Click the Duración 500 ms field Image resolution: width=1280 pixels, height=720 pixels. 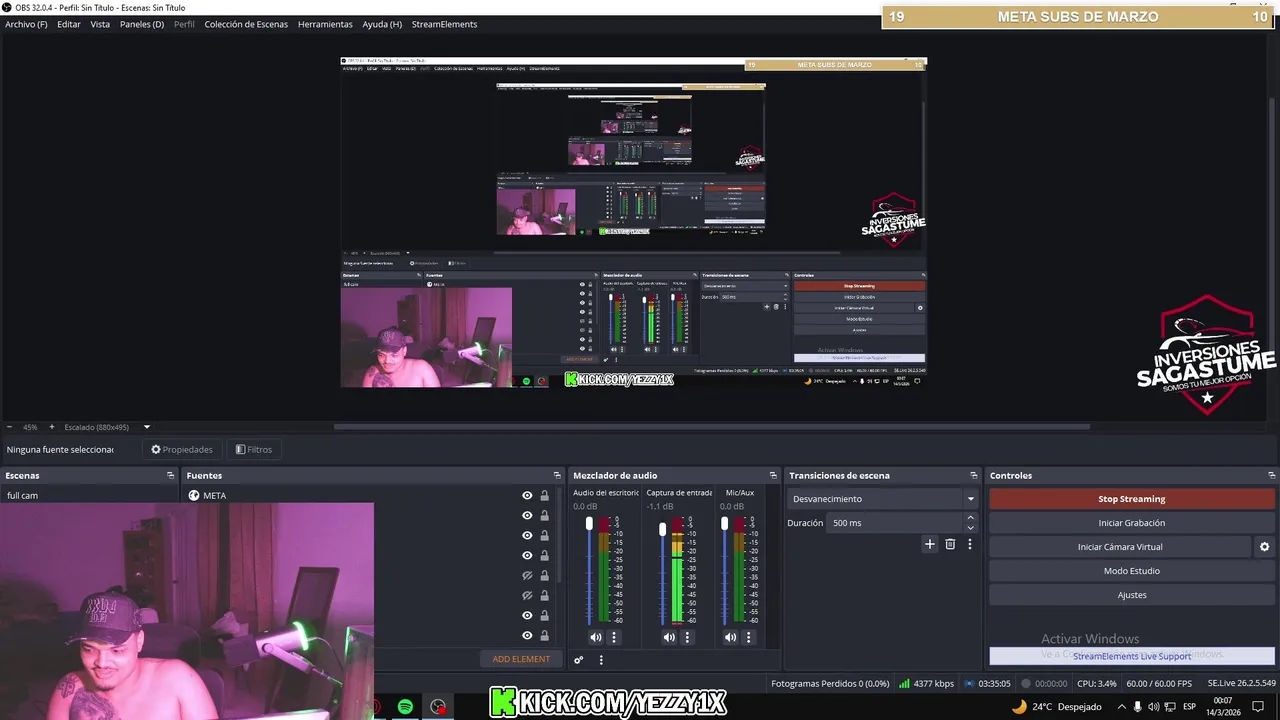[895, 523]
